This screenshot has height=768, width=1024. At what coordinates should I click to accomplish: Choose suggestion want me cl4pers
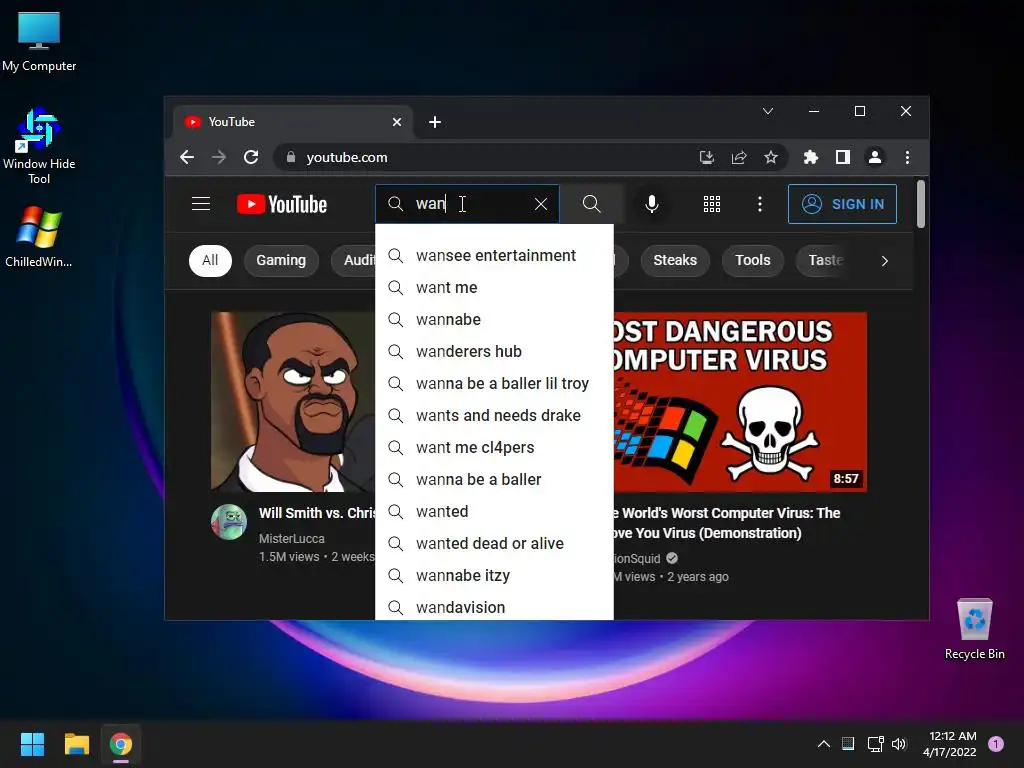click(x=494, y=447)
